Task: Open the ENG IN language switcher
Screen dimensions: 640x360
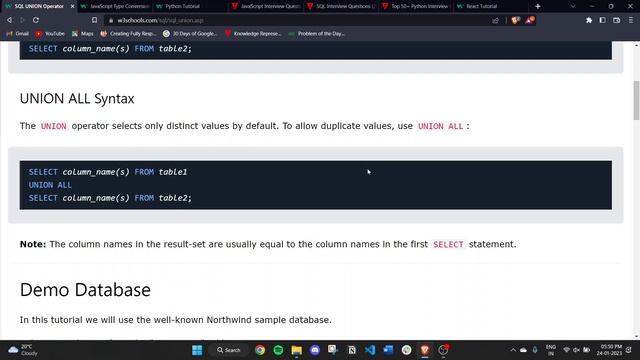Action: coord(551,350)
